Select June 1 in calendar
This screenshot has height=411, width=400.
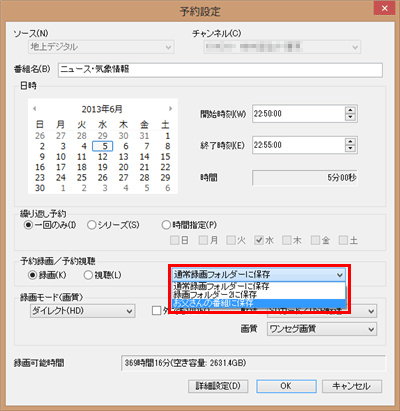167,136
